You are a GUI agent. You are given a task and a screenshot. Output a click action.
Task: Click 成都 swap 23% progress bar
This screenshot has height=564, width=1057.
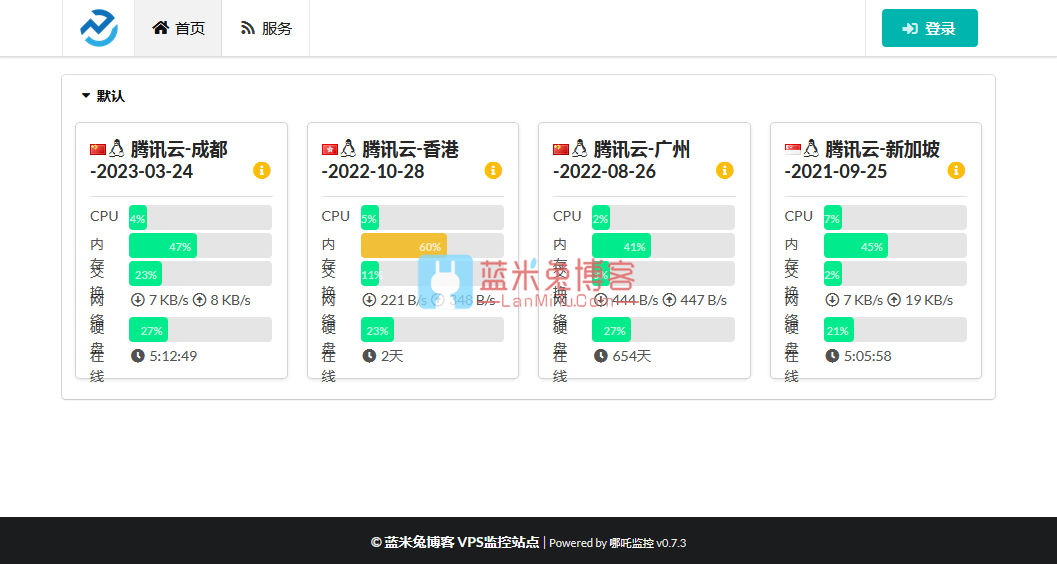tap(200, 274)
